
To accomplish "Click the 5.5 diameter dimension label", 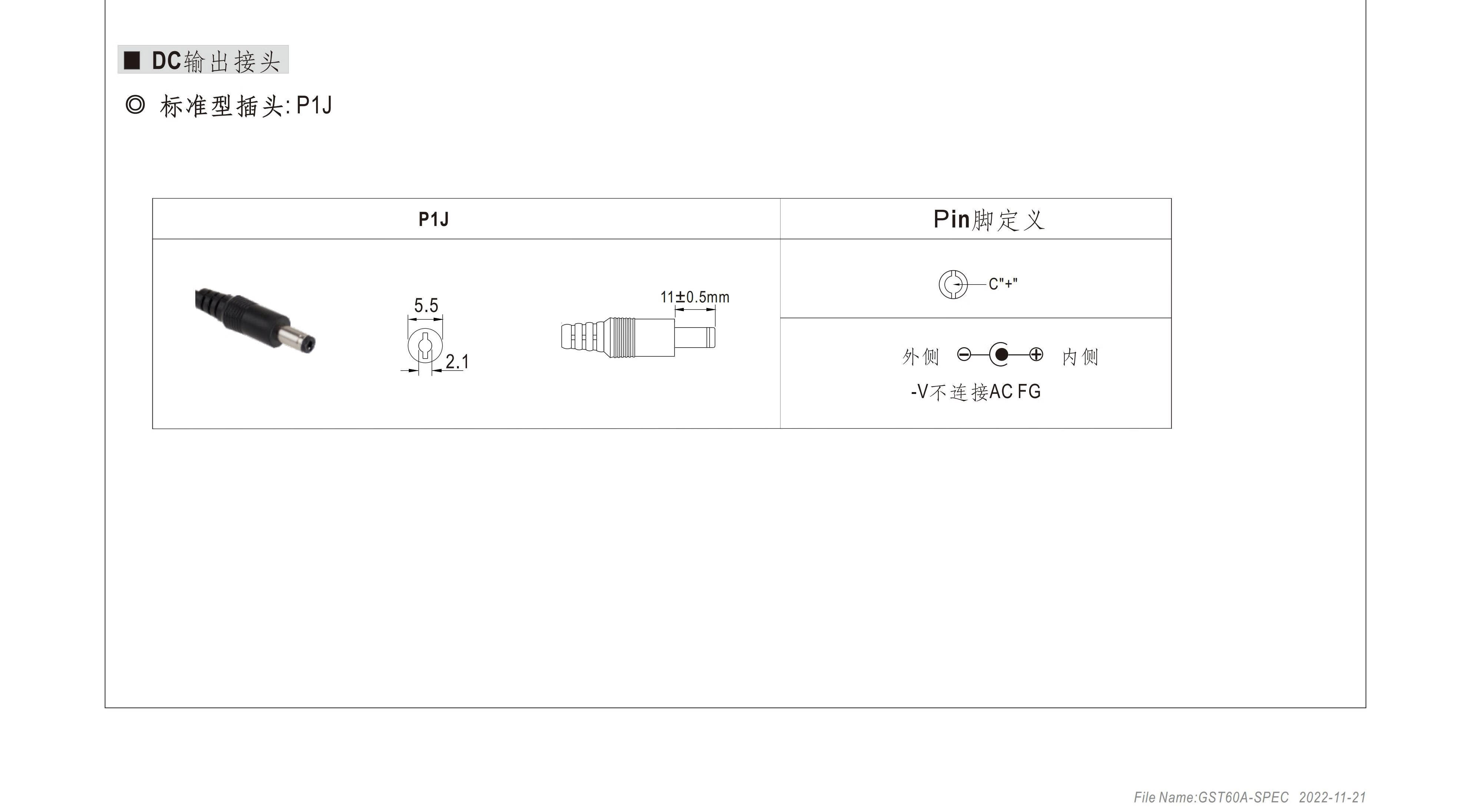I will coord(426,305).
